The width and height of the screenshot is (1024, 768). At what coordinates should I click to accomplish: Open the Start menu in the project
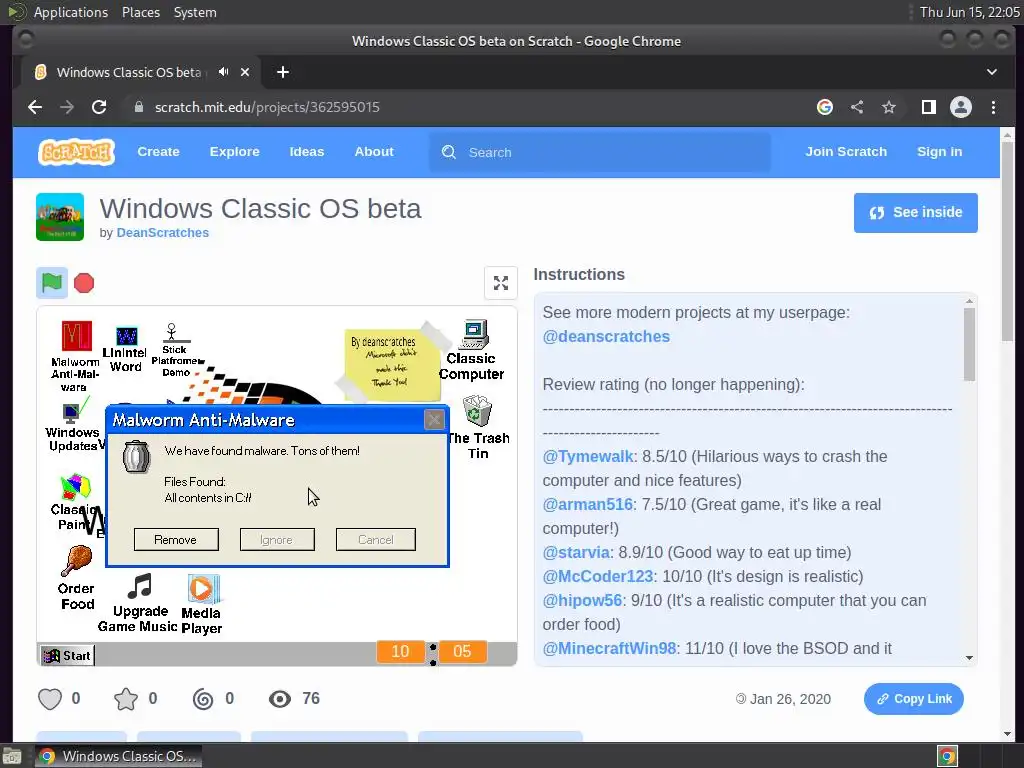pyautogui.click(x=67, y=655)
